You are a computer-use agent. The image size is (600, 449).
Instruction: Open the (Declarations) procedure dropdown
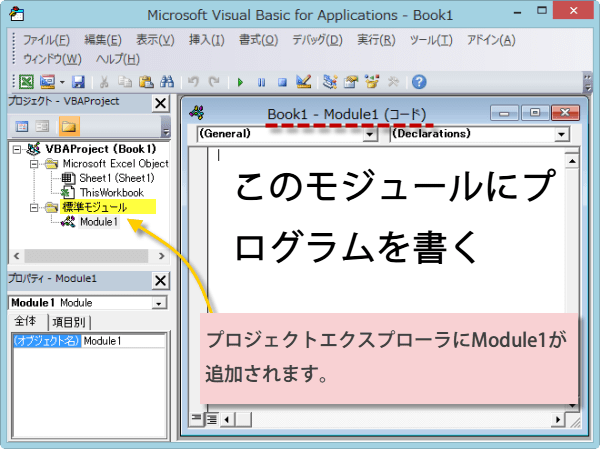click(561, 133)
